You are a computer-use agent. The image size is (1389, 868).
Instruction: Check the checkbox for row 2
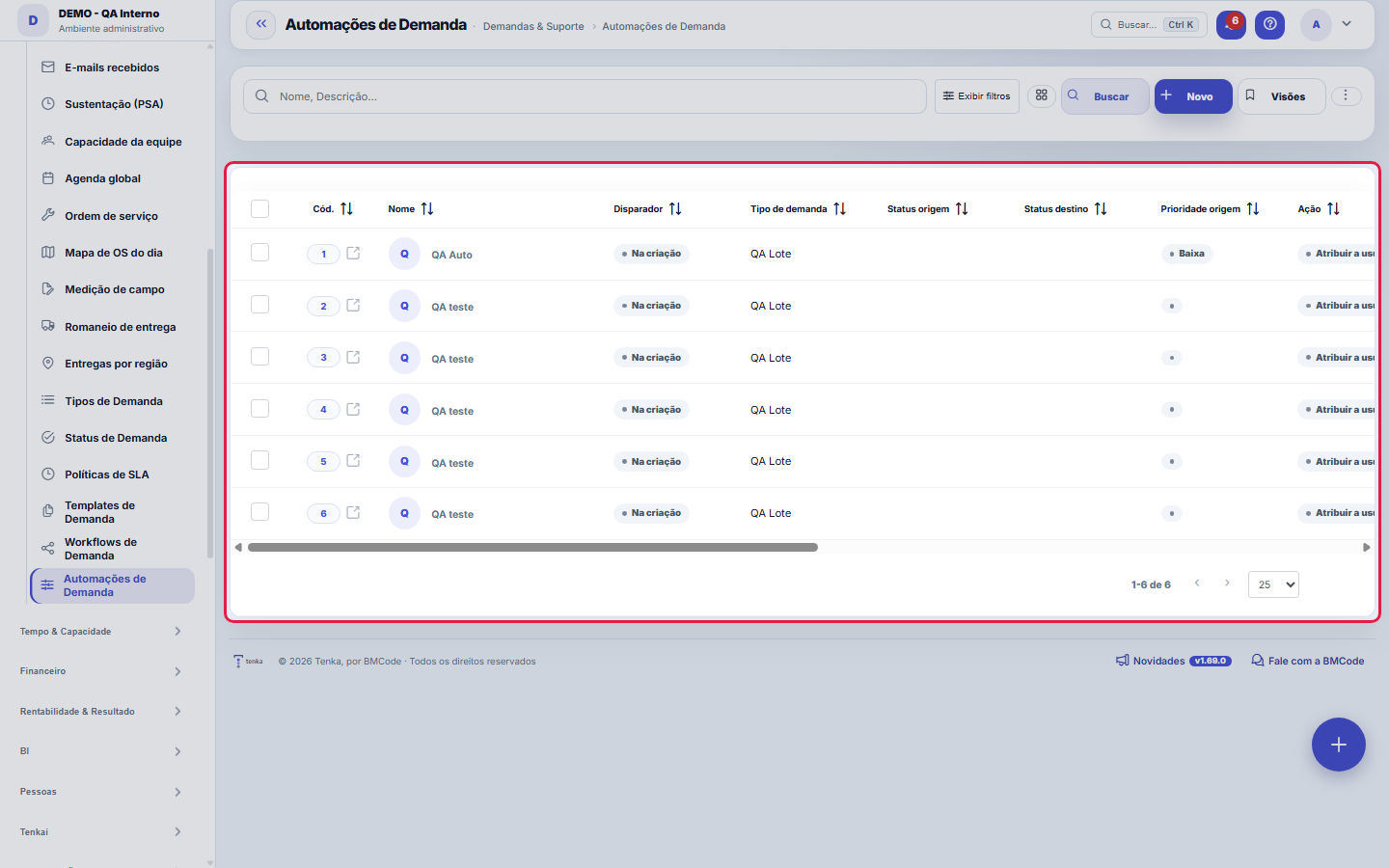(259, 305)
